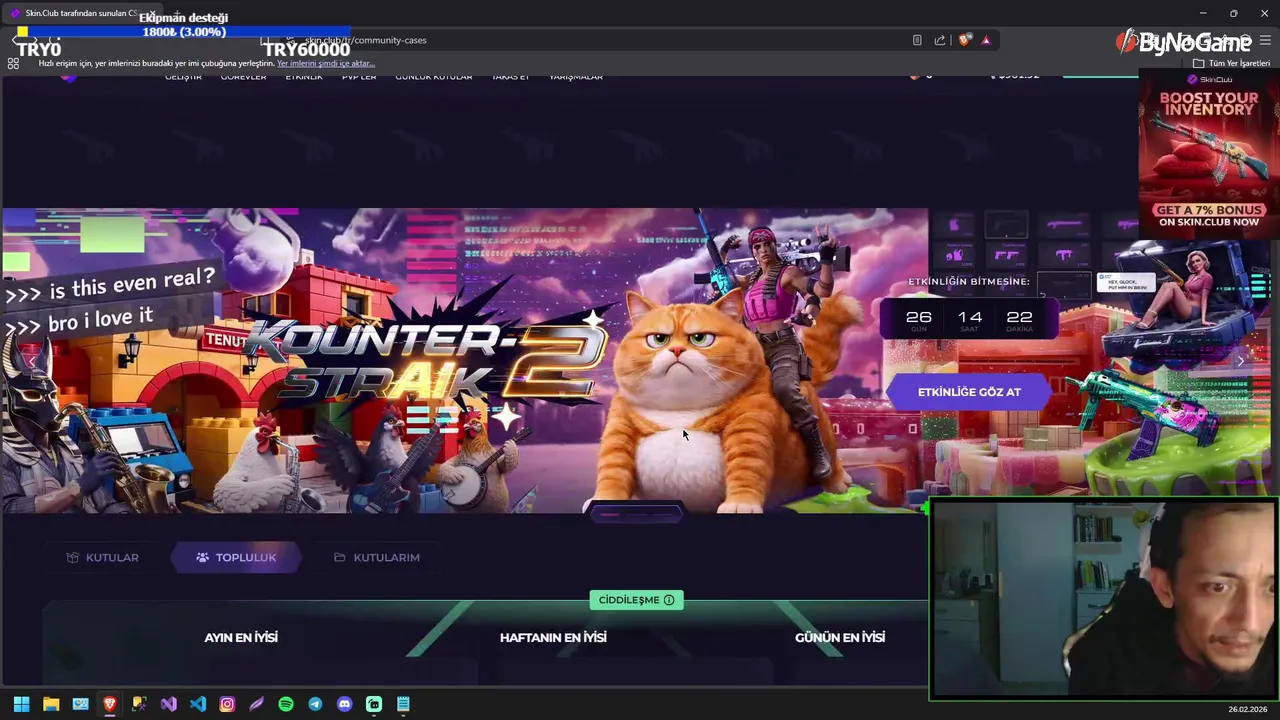The height and width of the screenshot is (720, 1280).
Task: Open Tüm Yer İşaretleri bookmarks folder
Action: coord(1232,63)
